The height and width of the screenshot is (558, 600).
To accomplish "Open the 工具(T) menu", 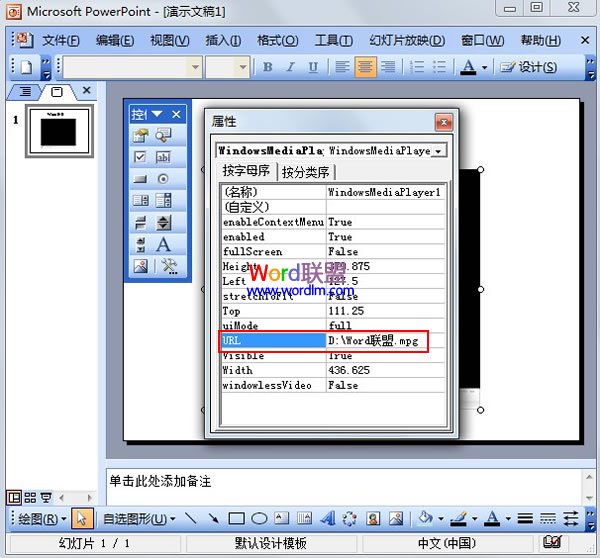I will [334, 40].
